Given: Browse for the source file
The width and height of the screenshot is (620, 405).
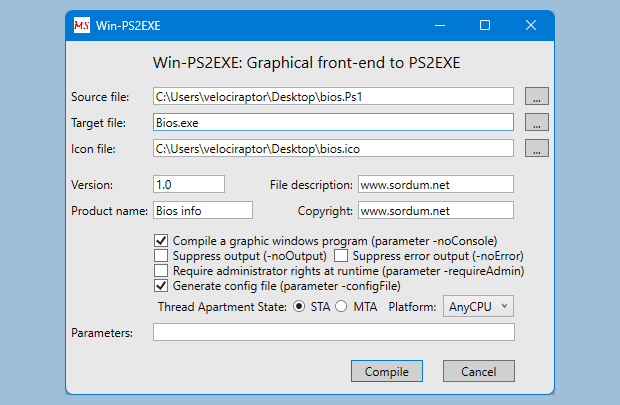Looking at the screenshot, I should click(x=537, y=96).
